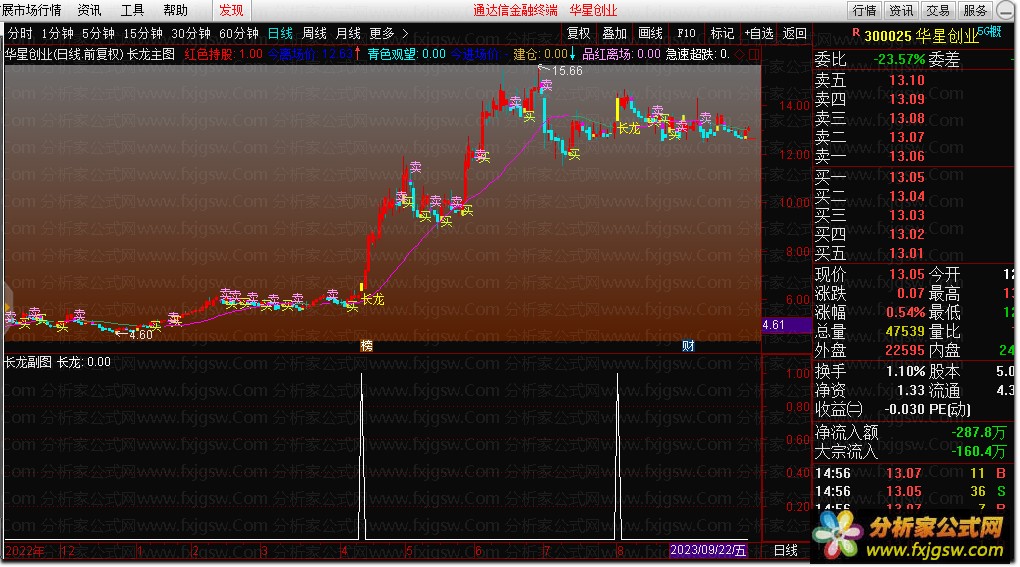
Task: Click stock title 300025 华星创业
Action: tap(921, 36)
